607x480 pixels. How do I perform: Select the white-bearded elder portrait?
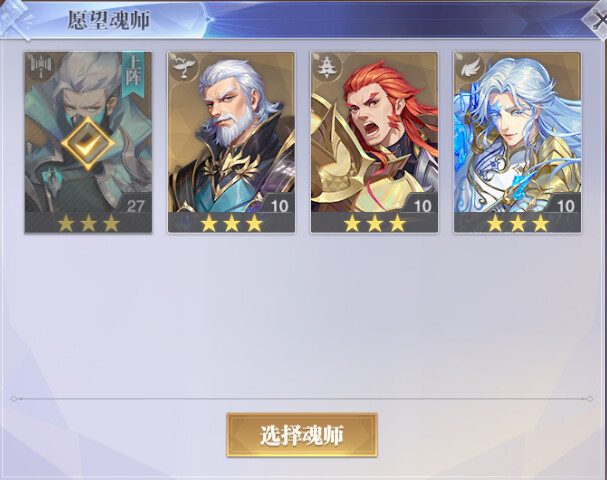pos(231,132)
